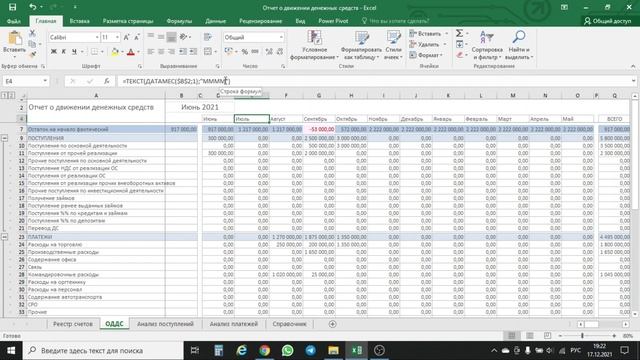Click the Clear eraser icon
Image resolution: width=640 pixels, height=360 pixels.
(460, 54)
